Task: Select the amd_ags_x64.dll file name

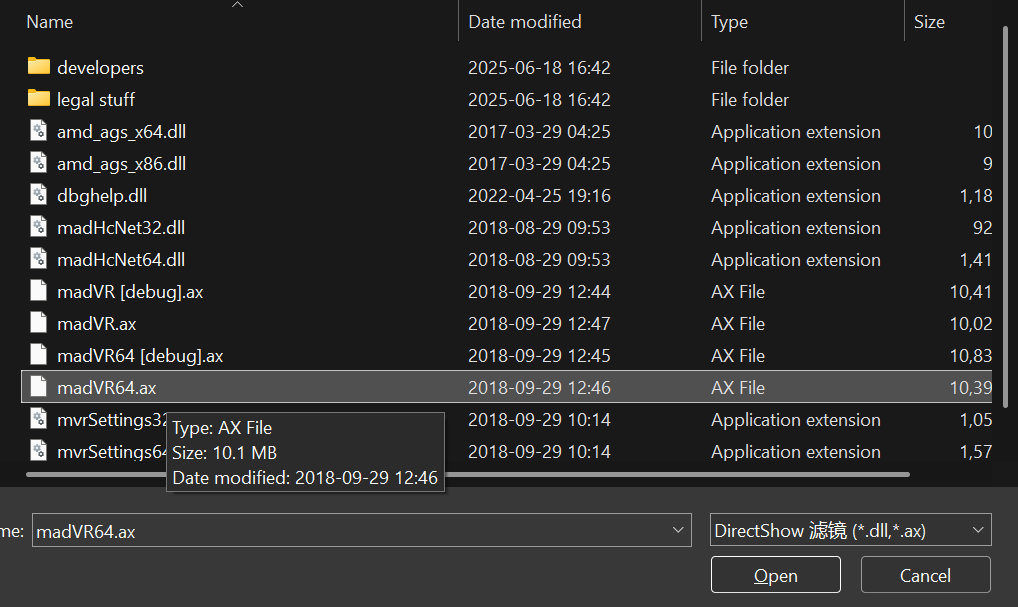Action: coord(121,132)
